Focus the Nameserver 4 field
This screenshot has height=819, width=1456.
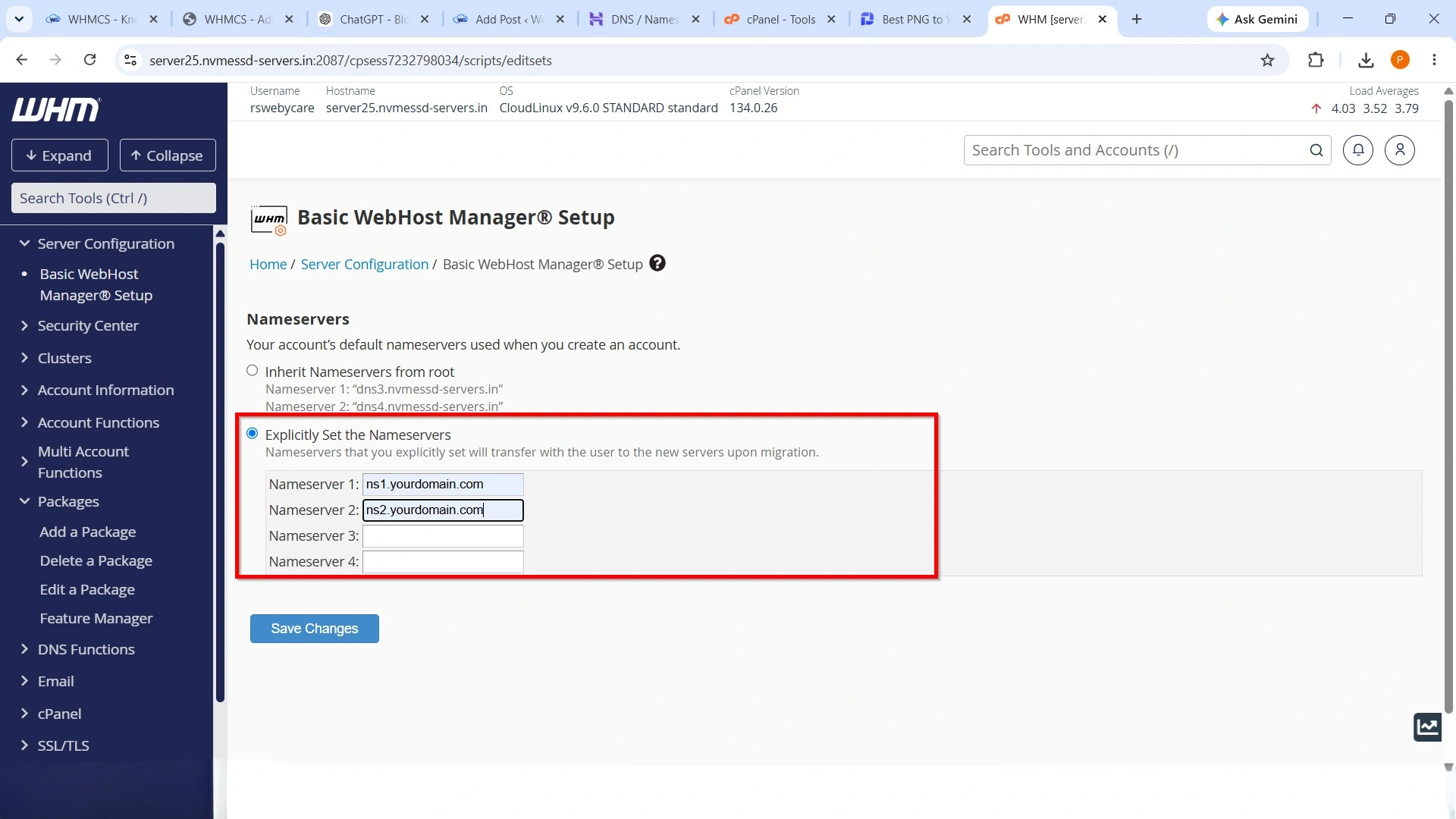(x=443, y=561)
